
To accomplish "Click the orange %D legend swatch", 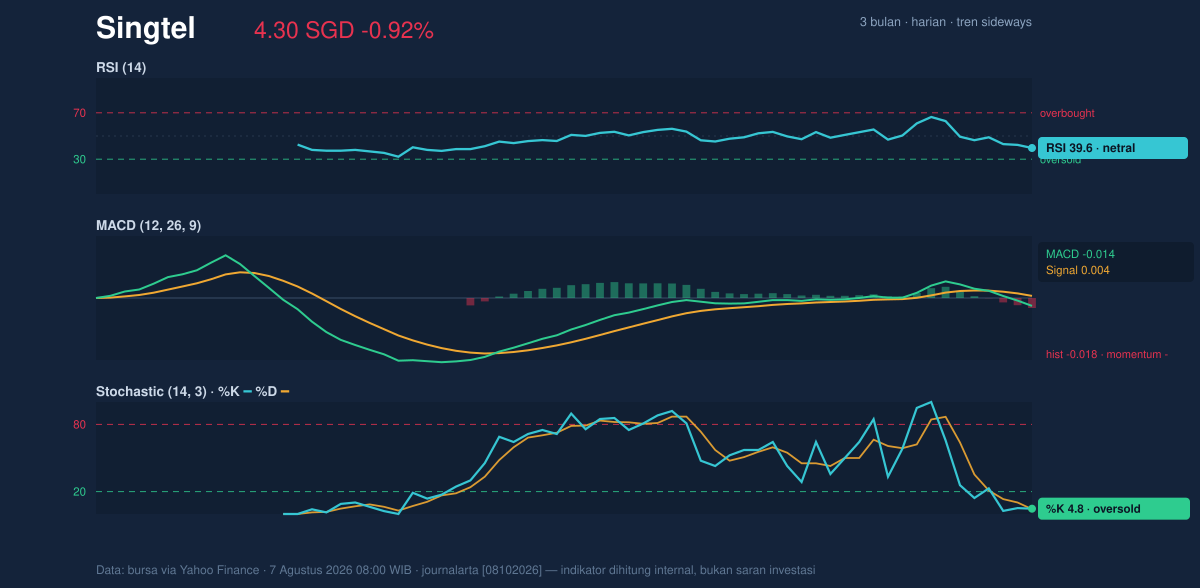I will [x=285, y=392].
